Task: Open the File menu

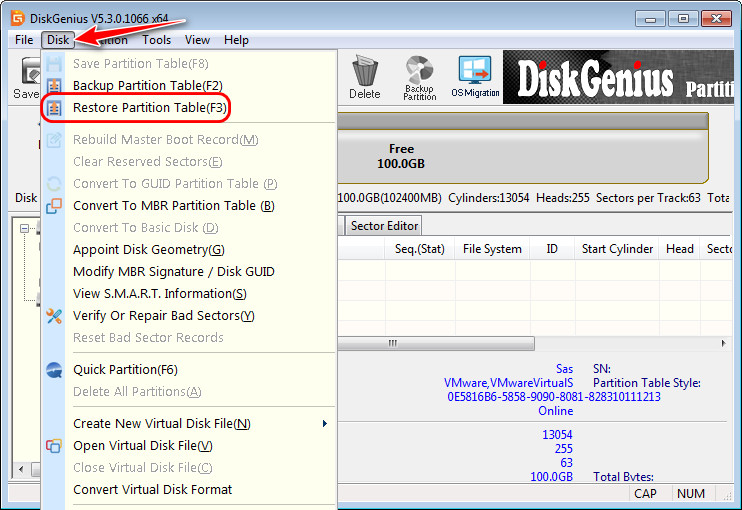Action: tap(24, 40)
